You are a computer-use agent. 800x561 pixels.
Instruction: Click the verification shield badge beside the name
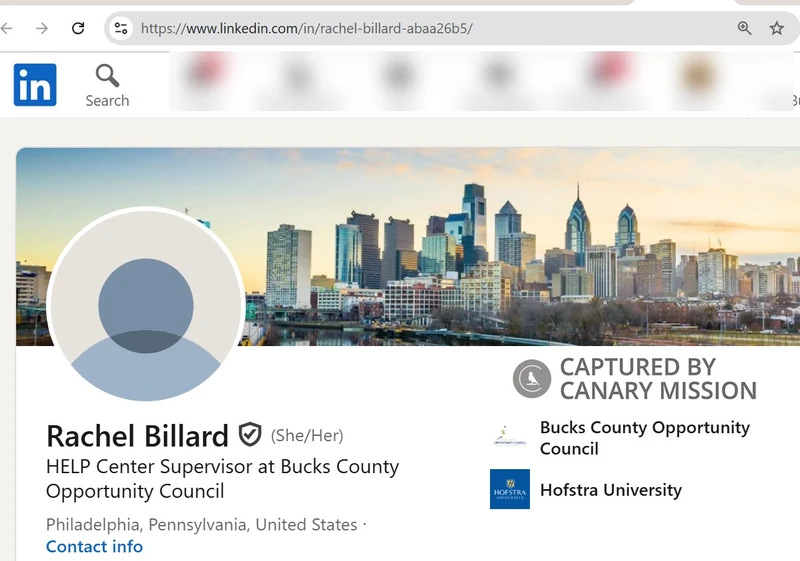tap(249, 435)
